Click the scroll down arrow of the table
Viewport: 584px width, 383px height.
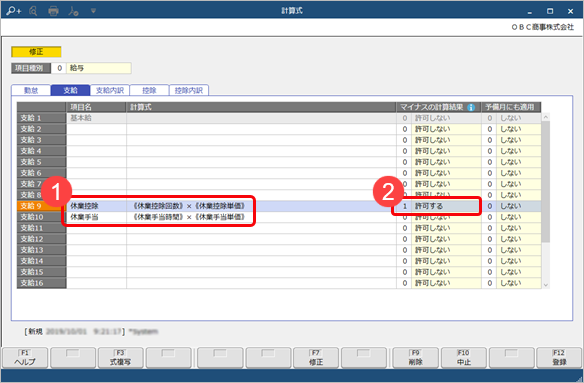point(546,285)
